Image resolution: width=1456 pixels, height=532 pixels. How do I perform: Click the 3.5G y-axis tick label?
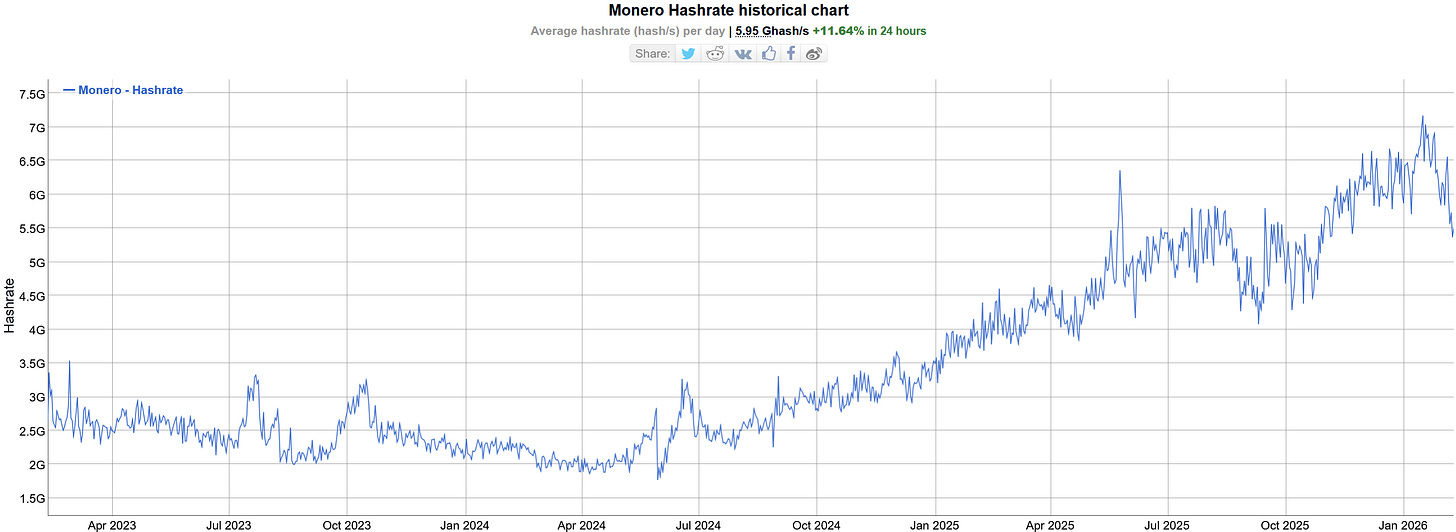pyautogui.click(x=32, y=364)
